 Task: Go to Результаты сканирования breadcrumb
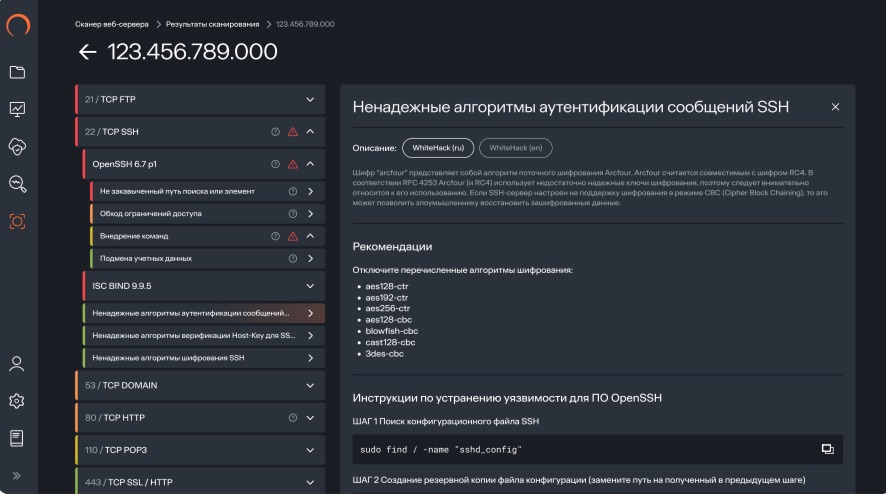(x=211, y=24)
